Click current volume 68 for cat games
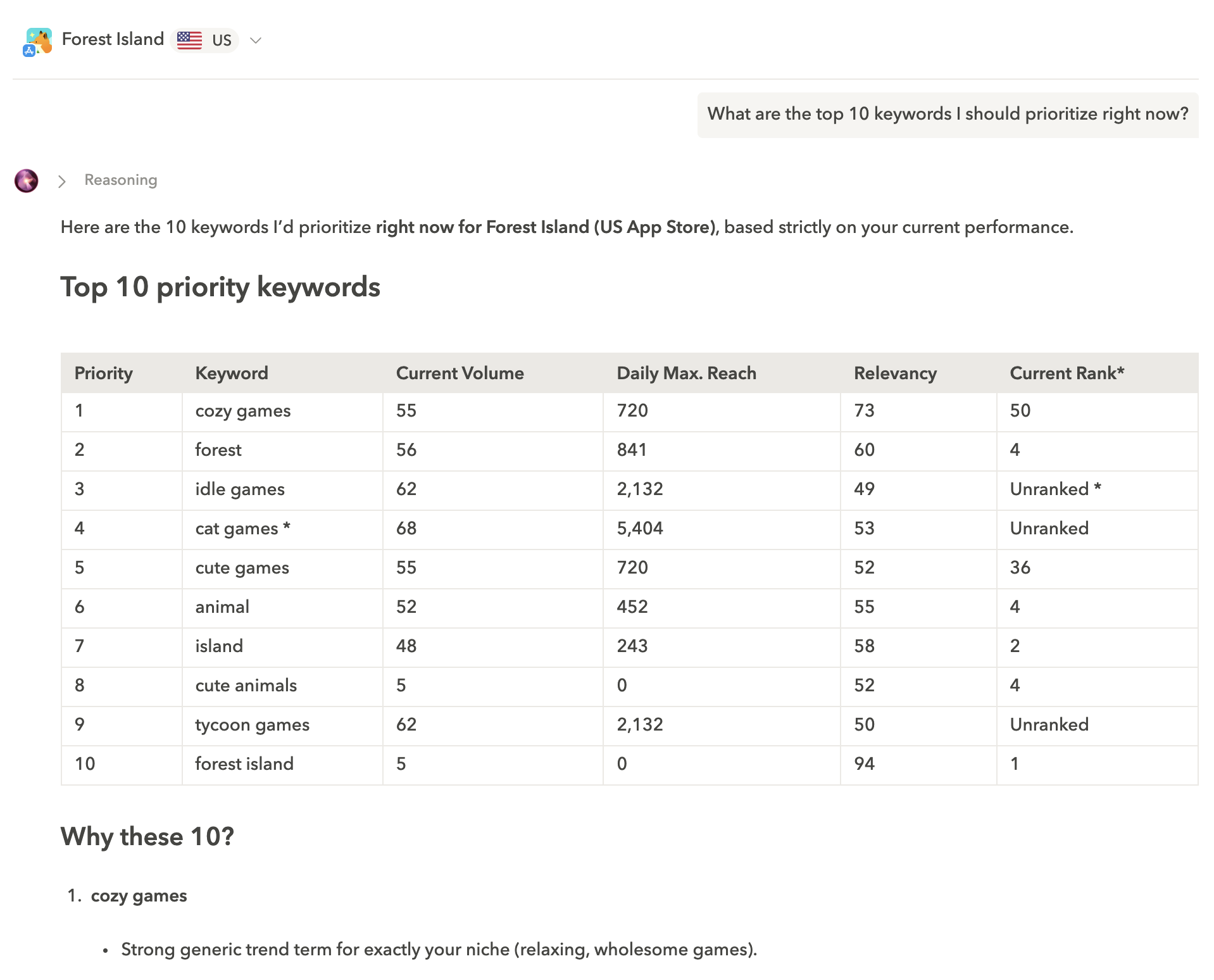 point(406,529)
